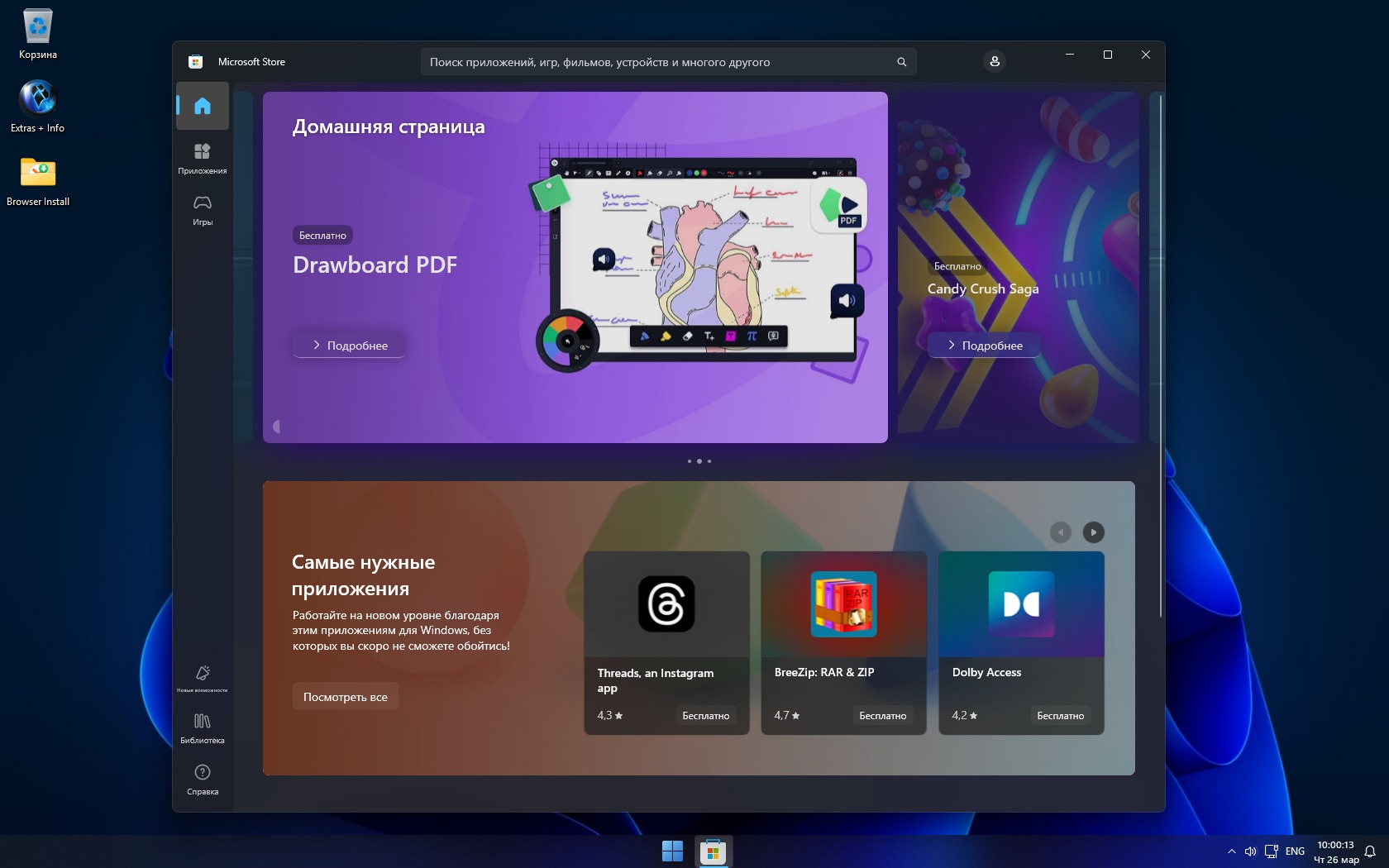This screenshot has height=868, width=1389.
Task: Open the Windows Start menu
Action: coord(672,851)
